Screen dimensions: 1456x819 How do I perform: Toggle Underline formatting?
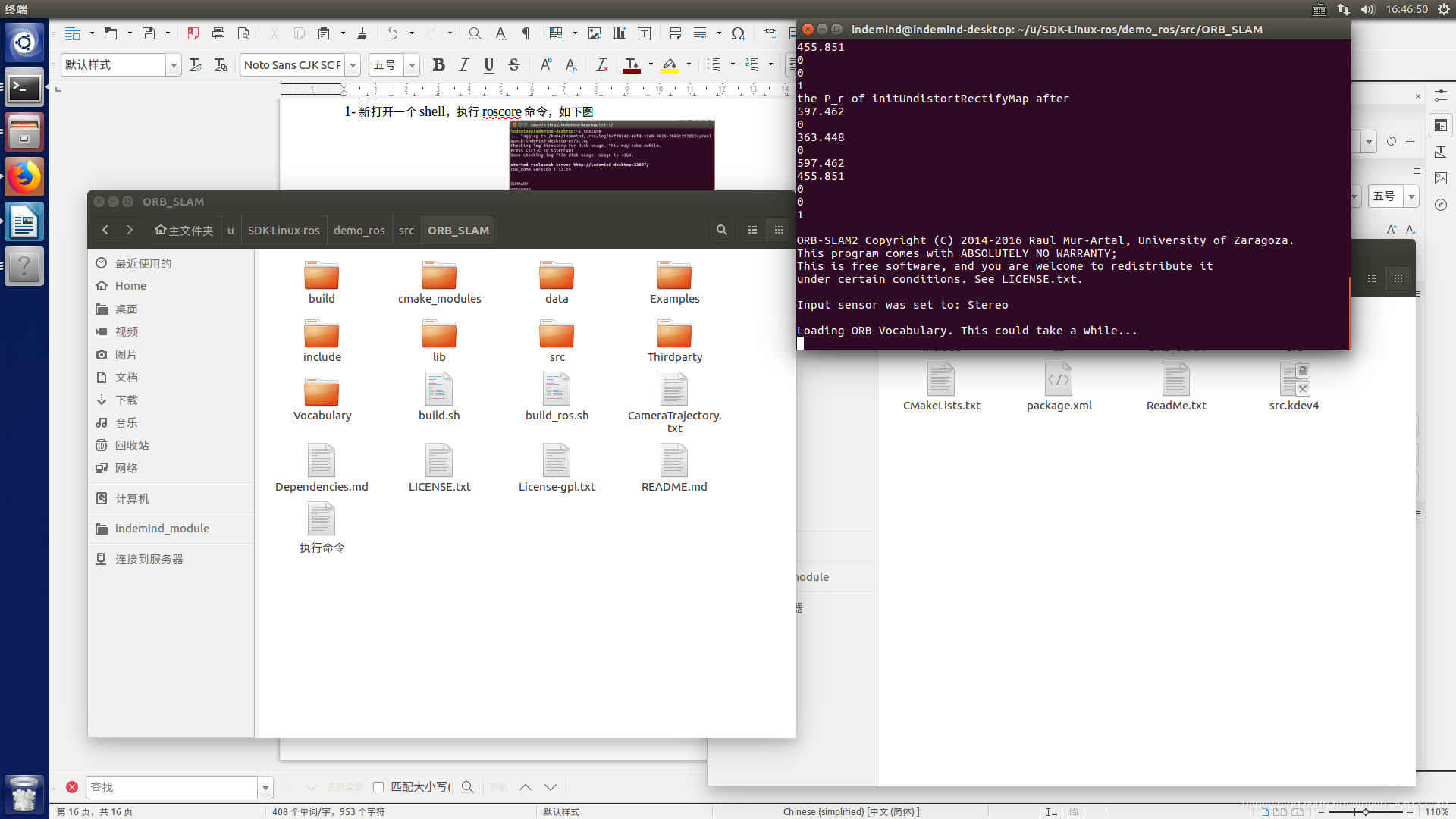click(489, 65)
